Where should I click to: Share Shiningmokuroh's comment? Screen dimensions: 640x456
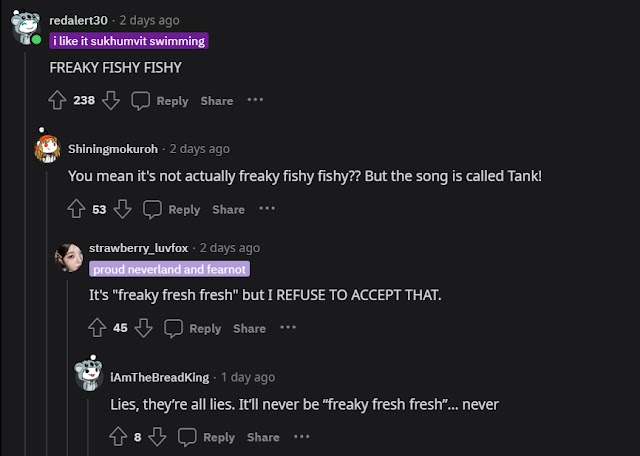(x=228, y=209)
